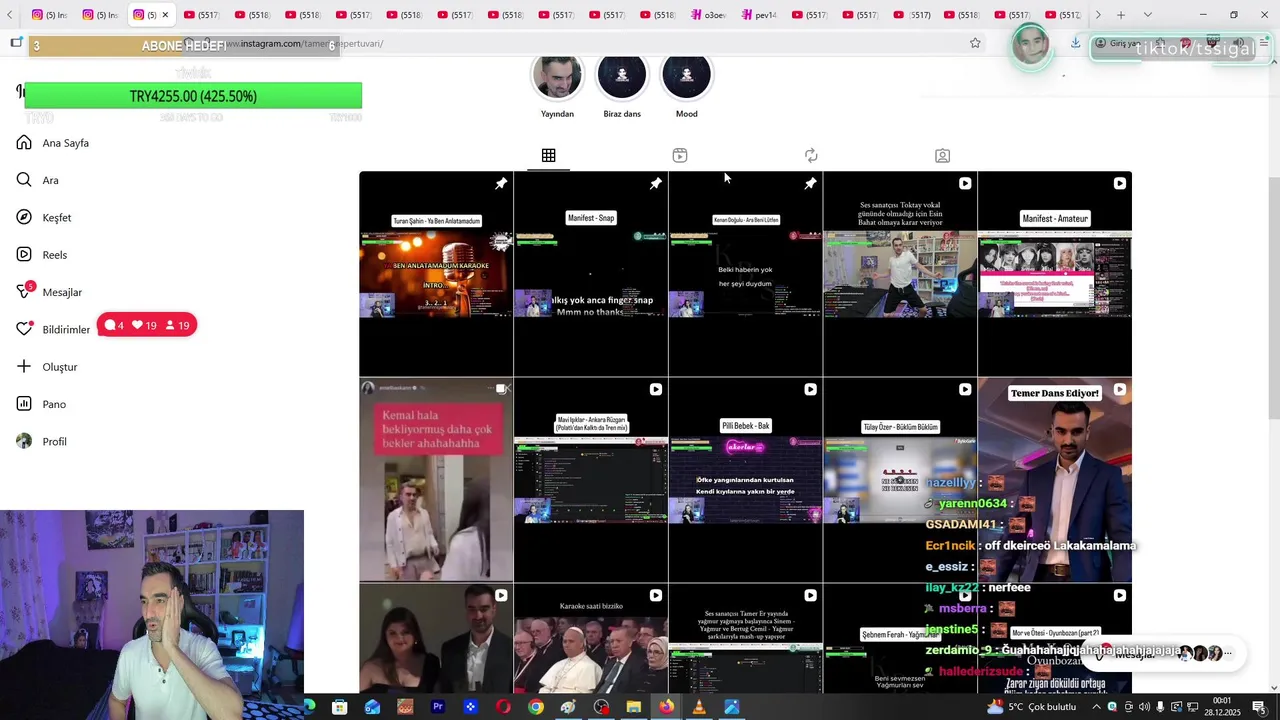The height and width of the screenshot is (720, 1280).
Task: Switch to the o3oev browser tab
Action: [x=709, y=15]
